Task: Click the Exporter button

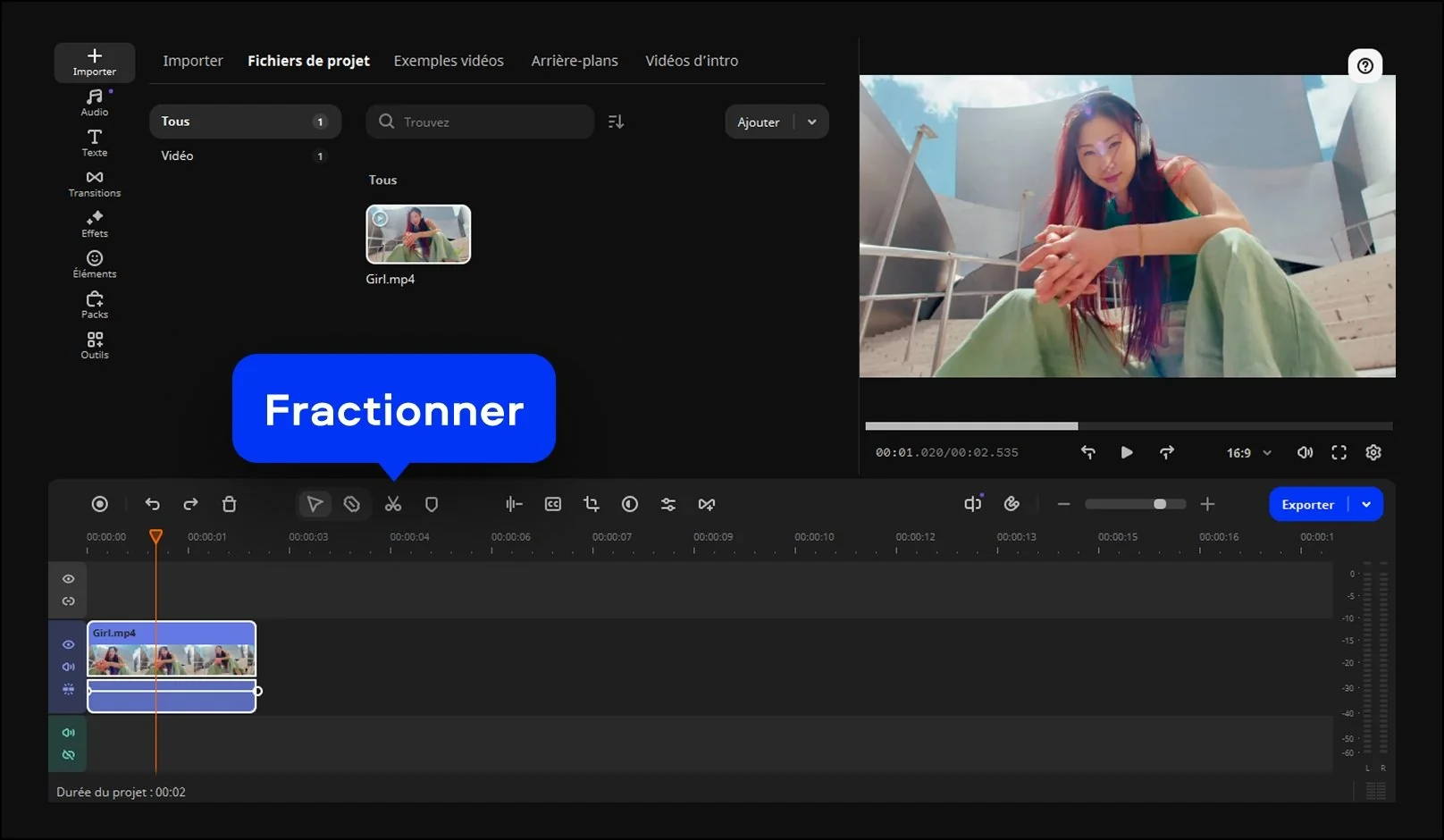Action: tap(1307, 505)
